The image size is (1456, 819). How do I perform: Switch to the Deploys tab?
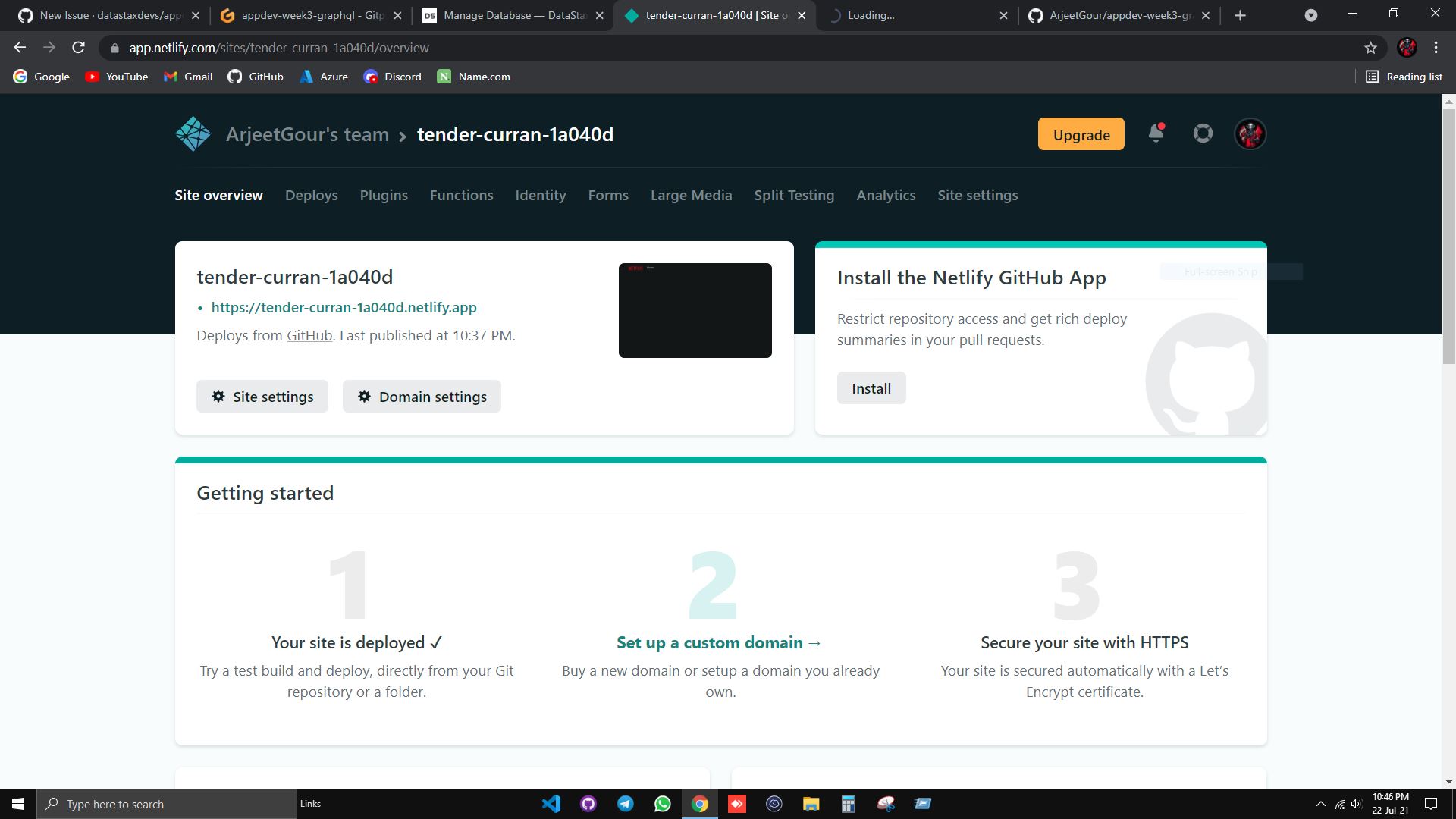point(311,195)
